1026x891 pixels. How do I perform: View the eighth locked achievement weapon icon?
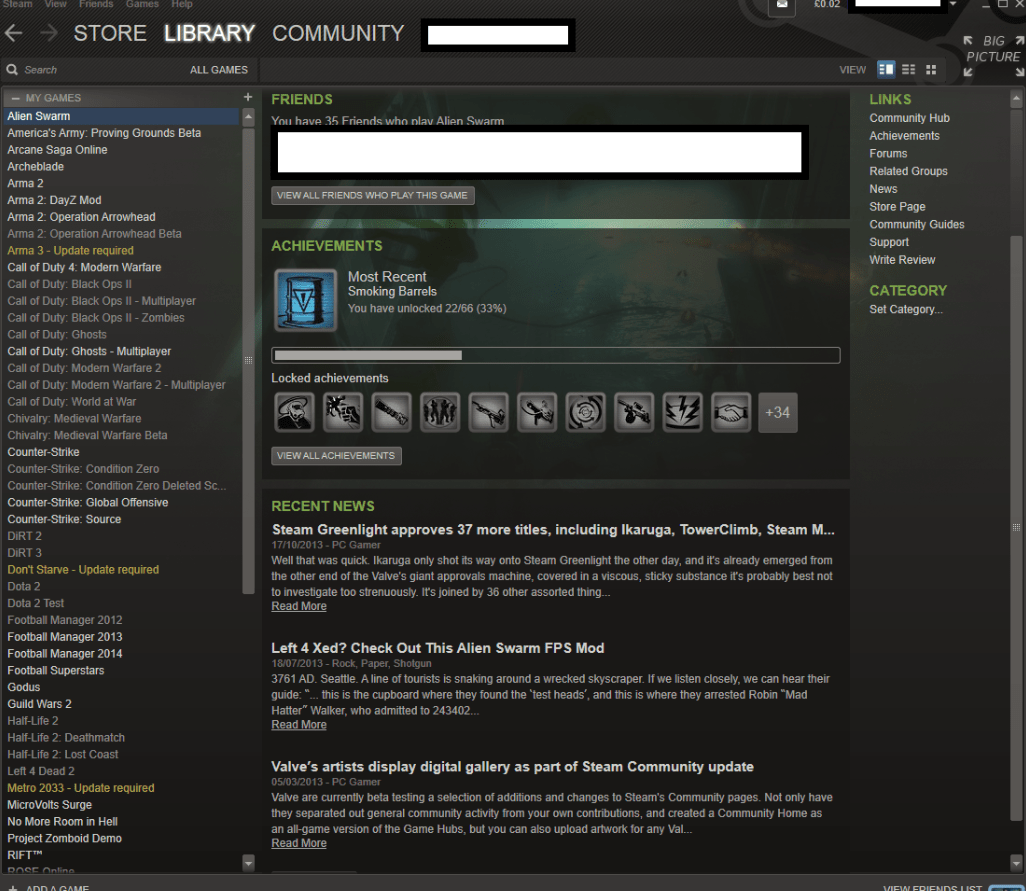633,413
